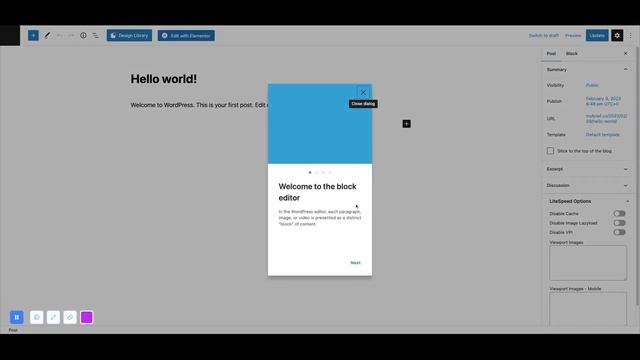Click the sidebar vertical scrollbar
The image size is (640, 360).
point(637,176)
